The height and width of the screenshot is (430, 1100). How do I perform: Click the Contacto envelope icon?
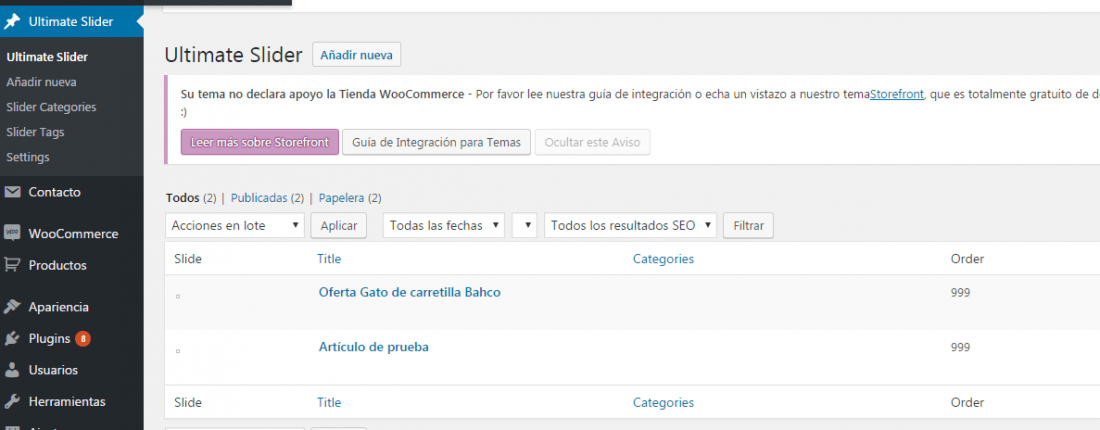click(12, 192)
